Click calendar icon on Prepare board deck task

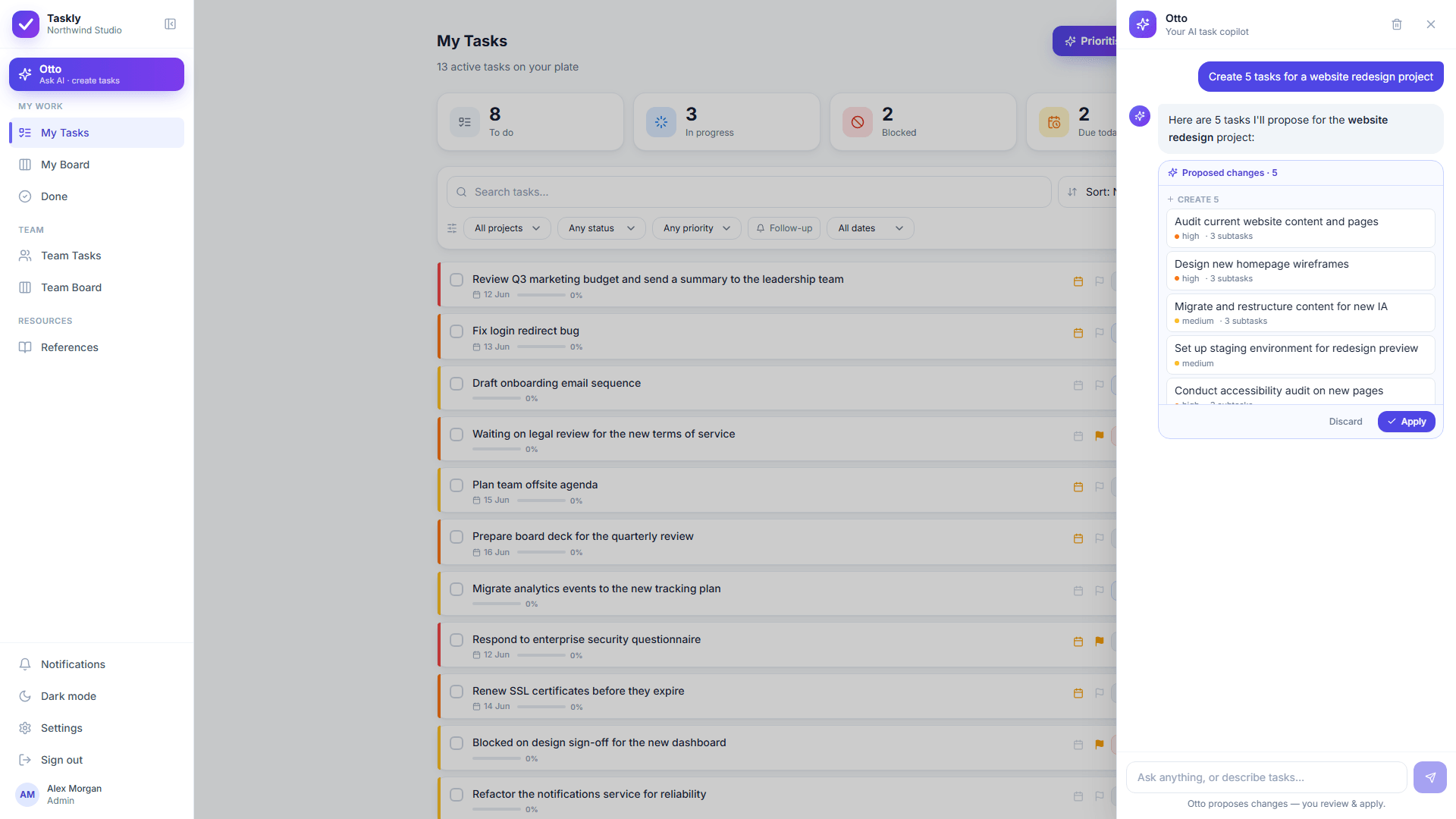click(x=1078, y=538)
